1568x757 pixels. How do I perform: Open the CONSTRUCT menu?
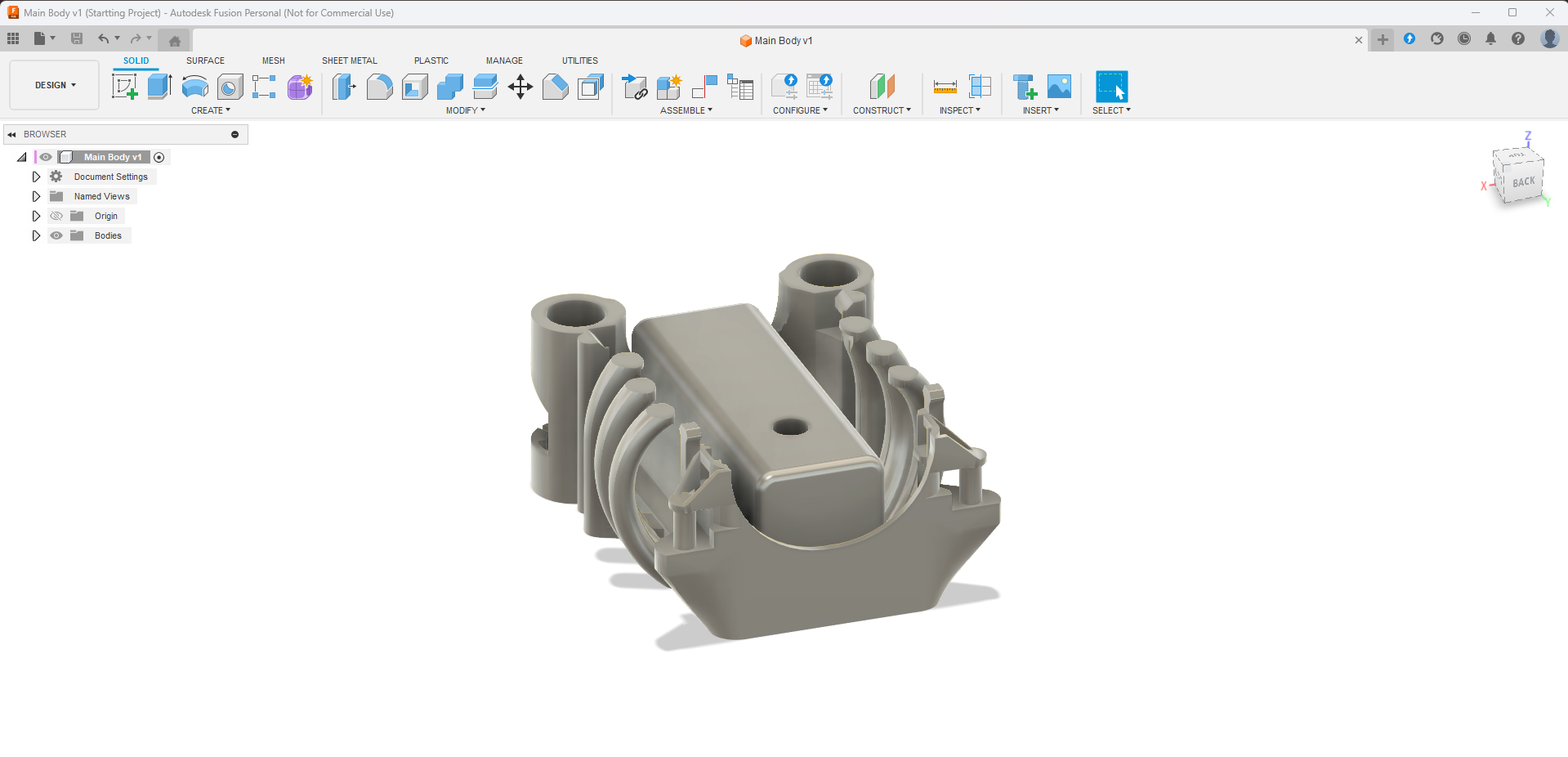pyautogui.click(x=882, y=110)
